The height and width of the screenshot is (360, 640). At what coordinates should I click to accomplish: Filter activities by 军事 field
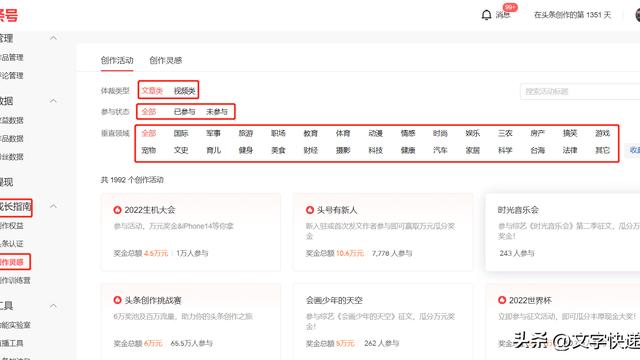213,133
